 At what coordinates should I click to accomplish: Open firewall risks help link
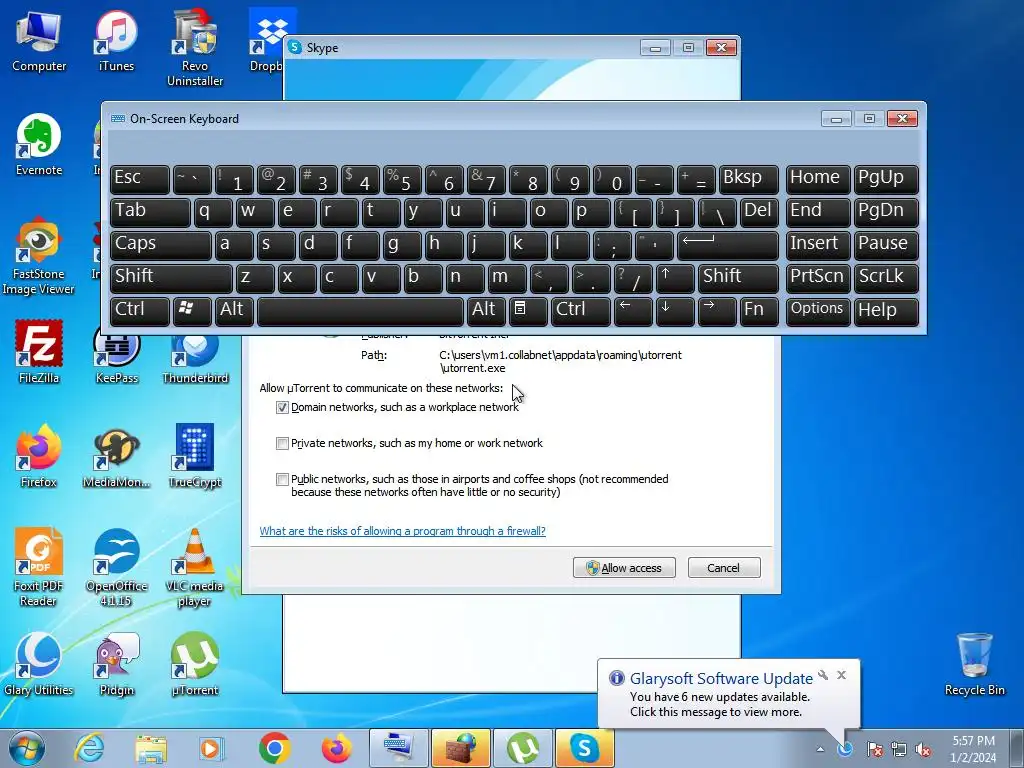point(402,531)
